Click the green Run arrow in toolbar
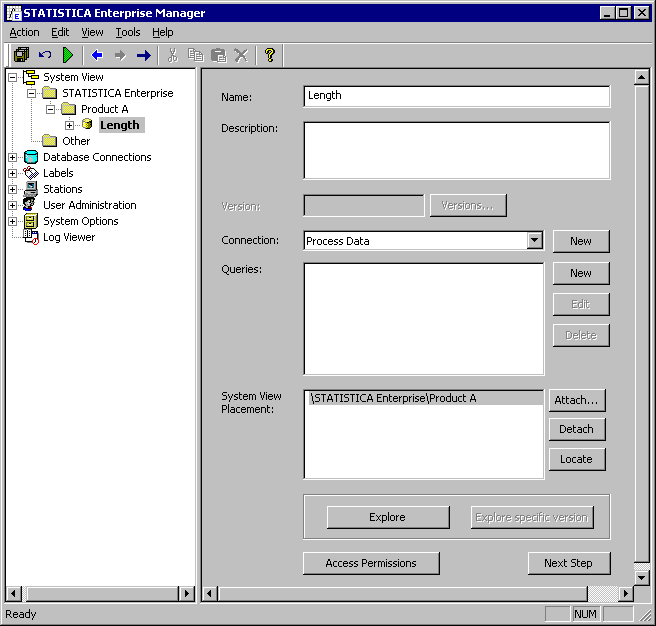 tap(68, 55)
